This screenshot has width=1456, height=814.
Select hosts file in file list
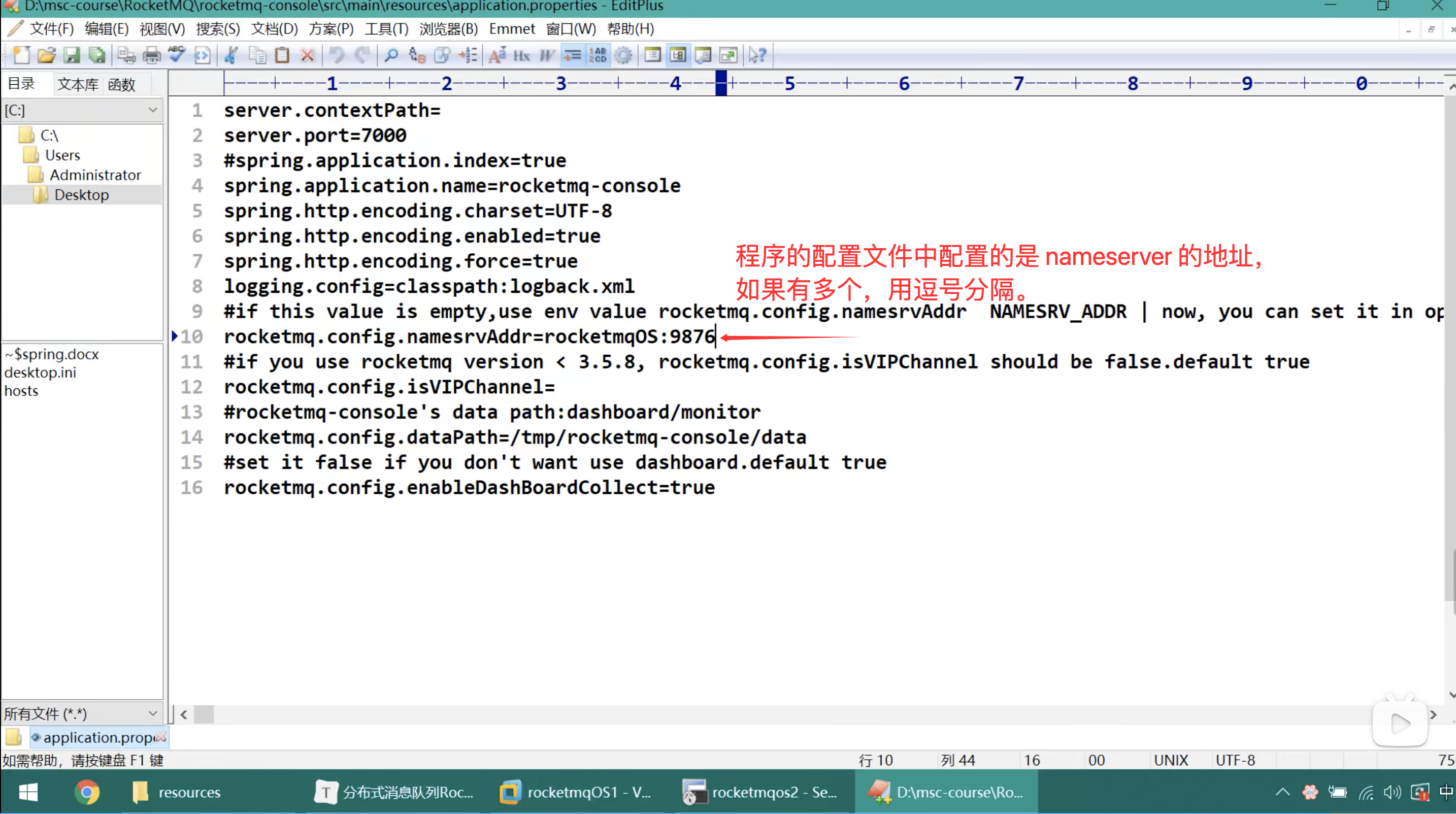click(21, 391)
